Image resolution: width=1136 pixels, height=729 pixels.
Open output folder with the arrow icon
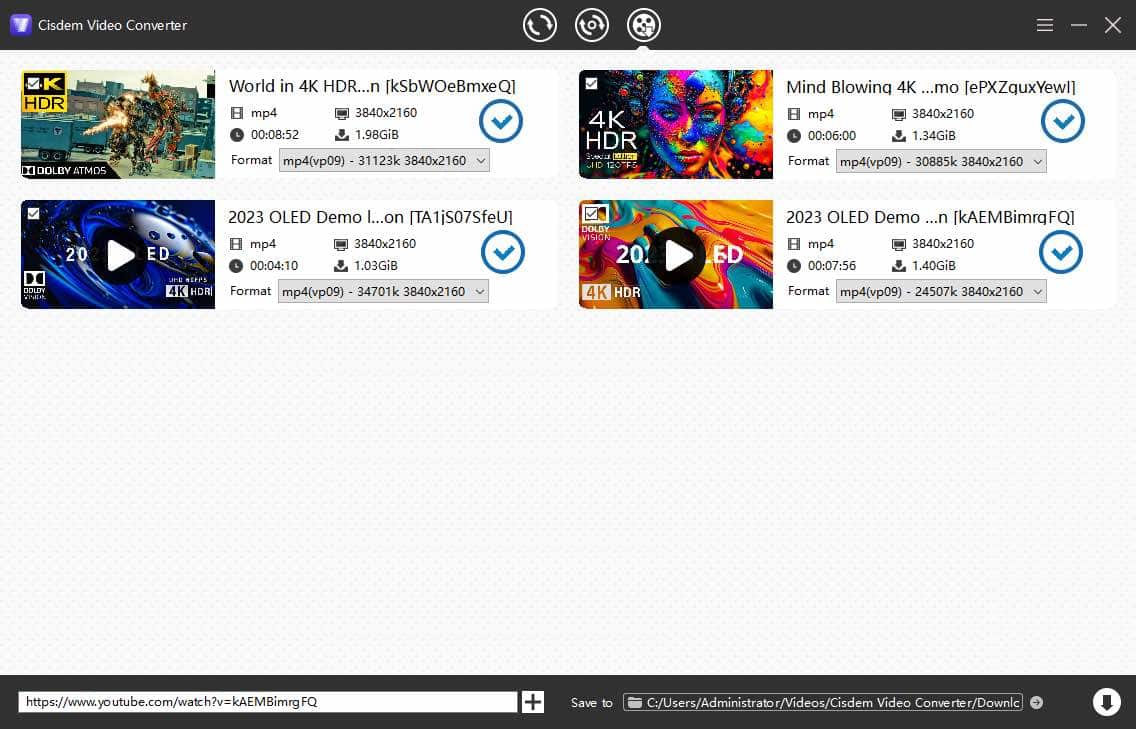tap(1037, 702)
